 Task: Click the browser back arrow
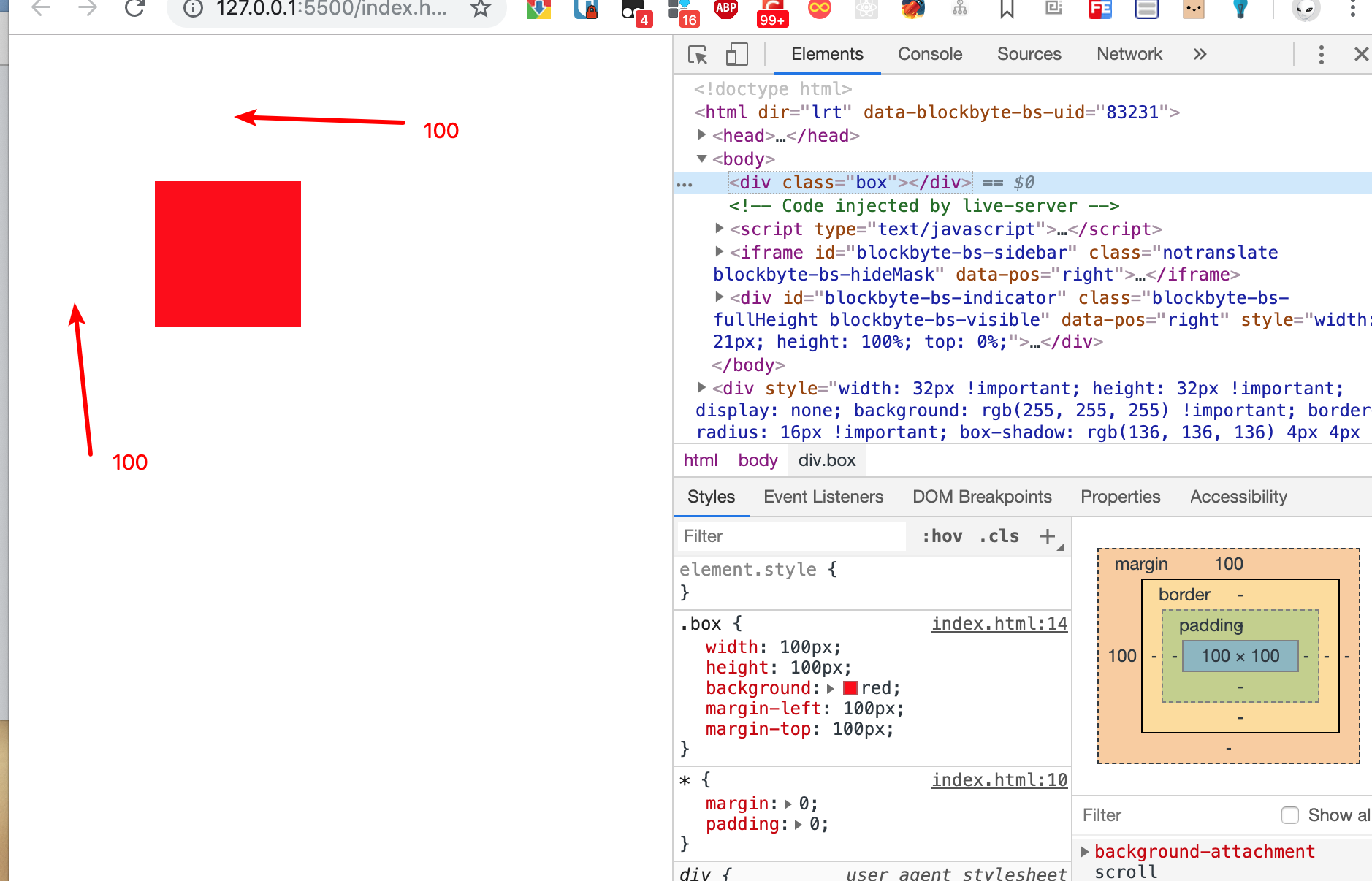click(42, 9)
